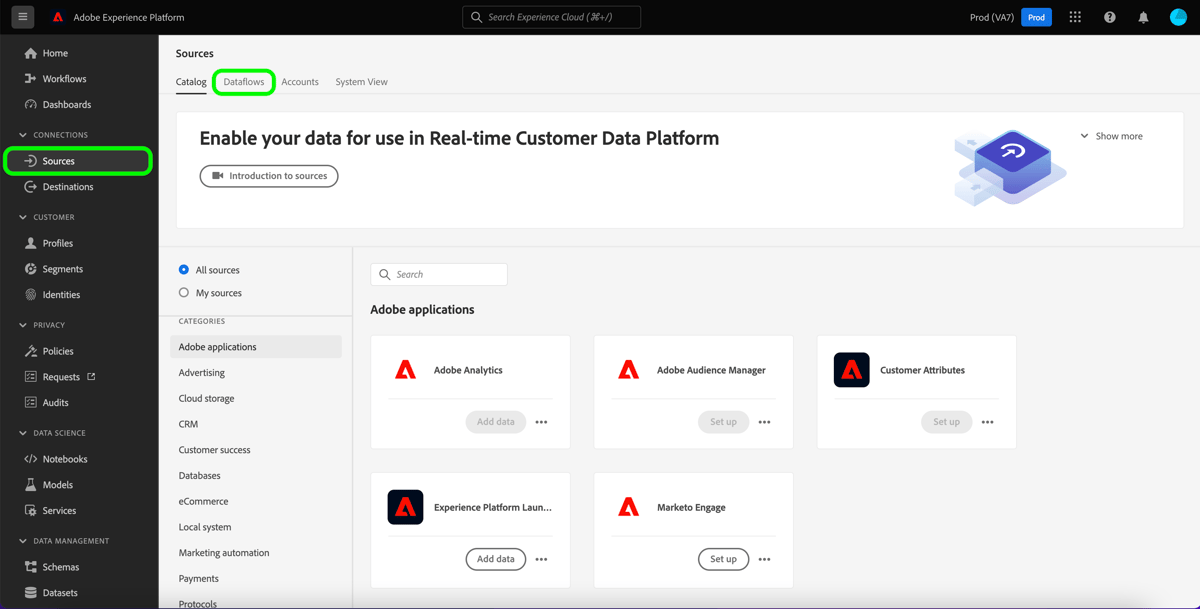Collapse the Privacy section

pos(22,324)
